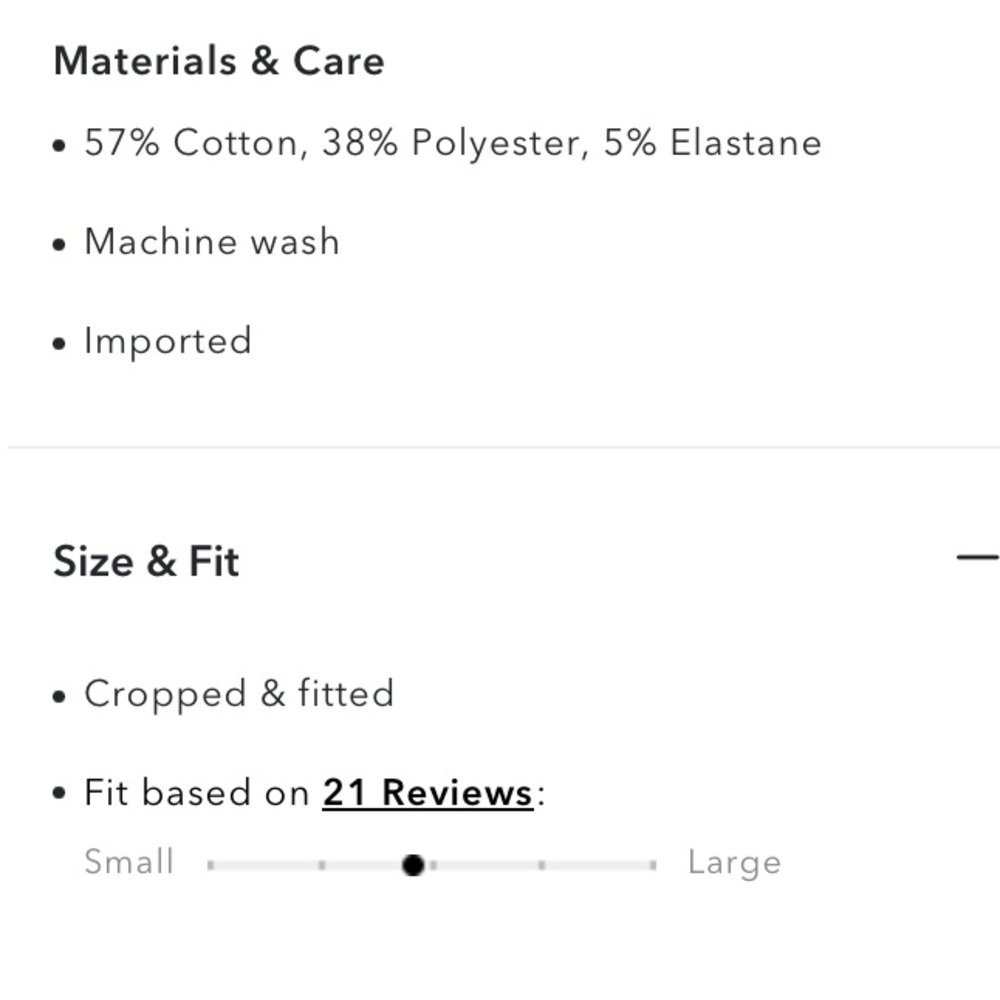Click the second tick on fit slider
This screenshot has height=1000, width=1000.
click(322, 865)
